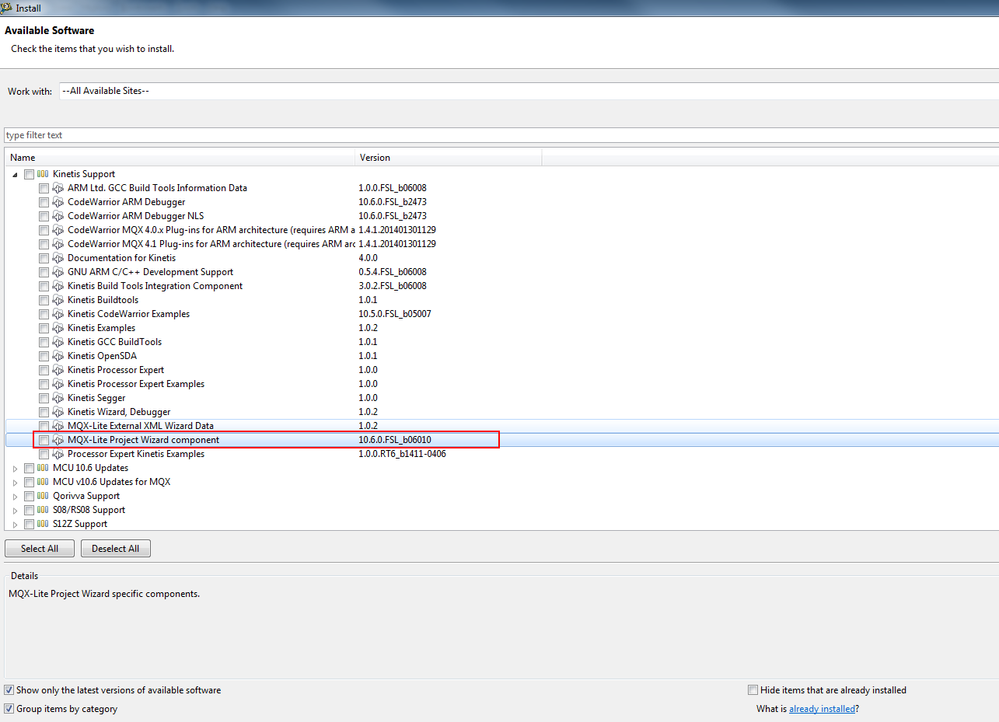Click the Kinetis OpenSDA feature icon
Screen dimensions: 999x722
(x=58, y=356)
